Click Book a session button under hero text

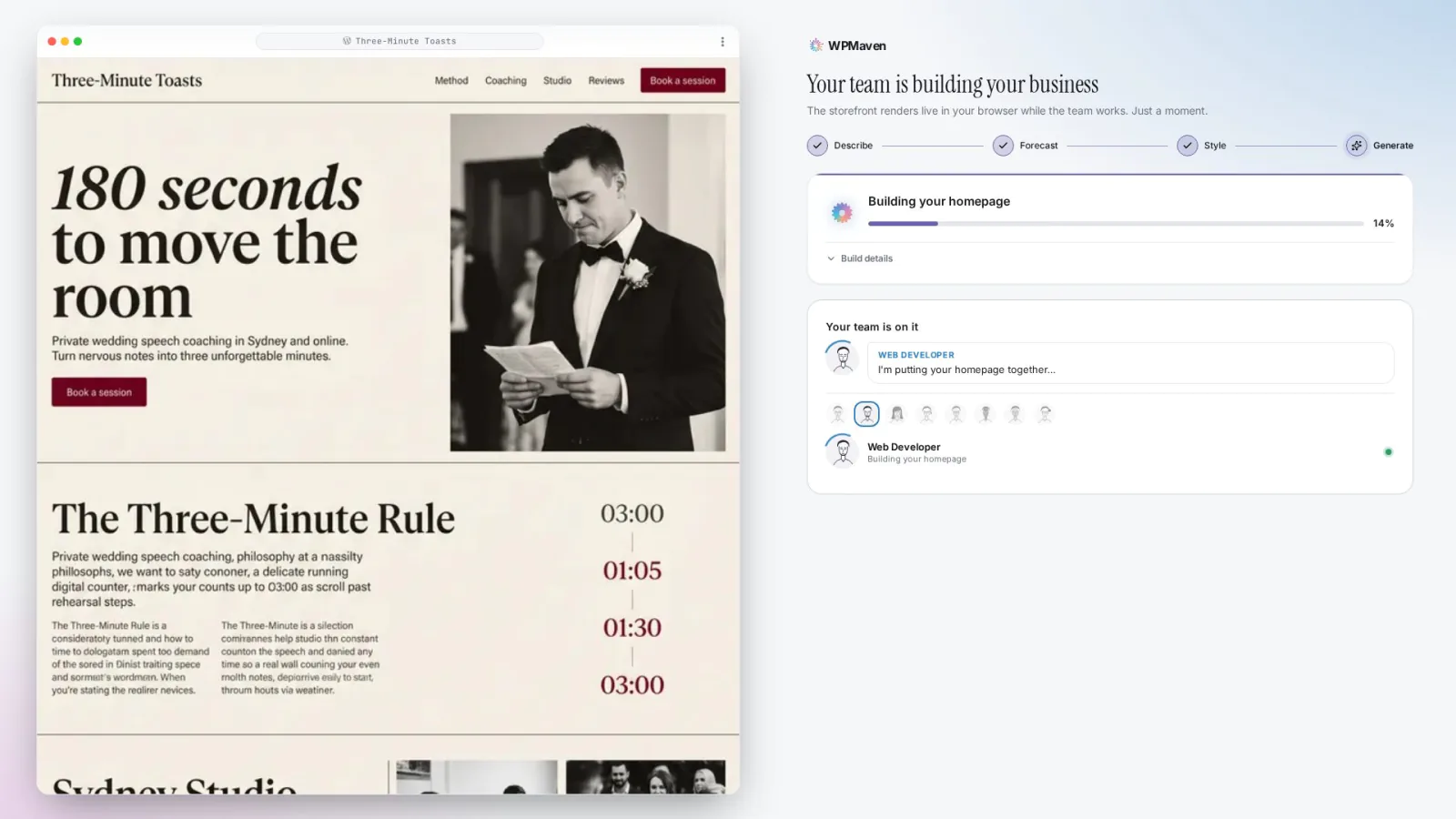pyautogui.click(x=99, y=392)
